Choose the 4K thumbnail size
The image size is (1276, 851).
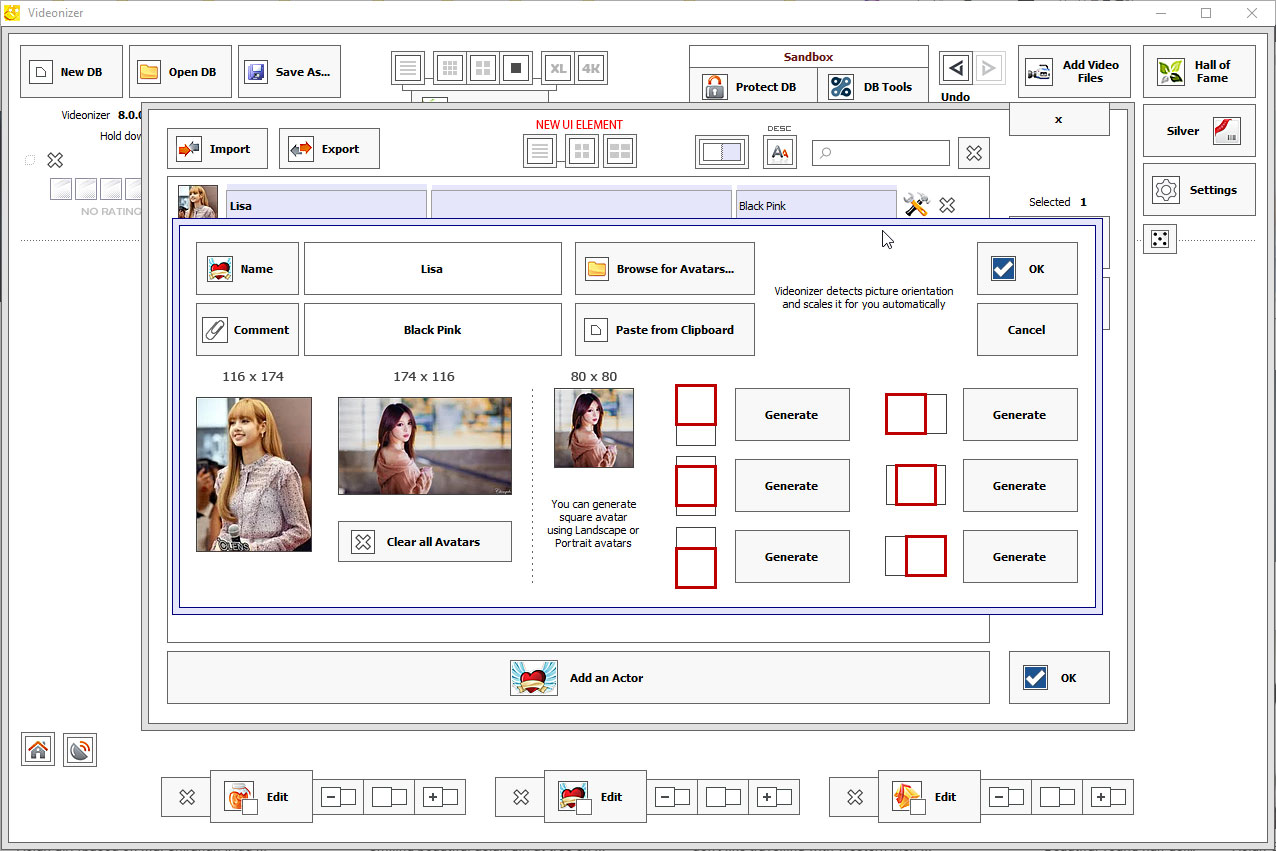pyautogui.click(x=591, y=68)
